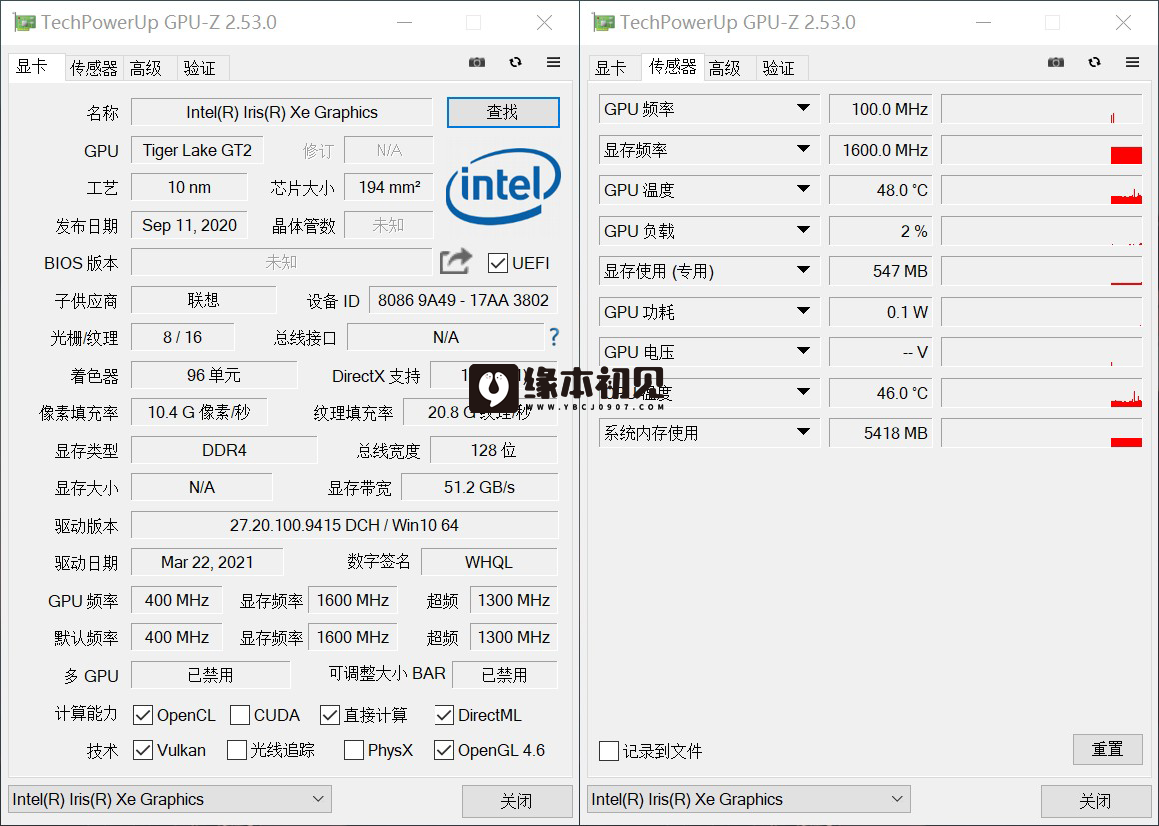Toggle the DirectML checkbox

444,715
